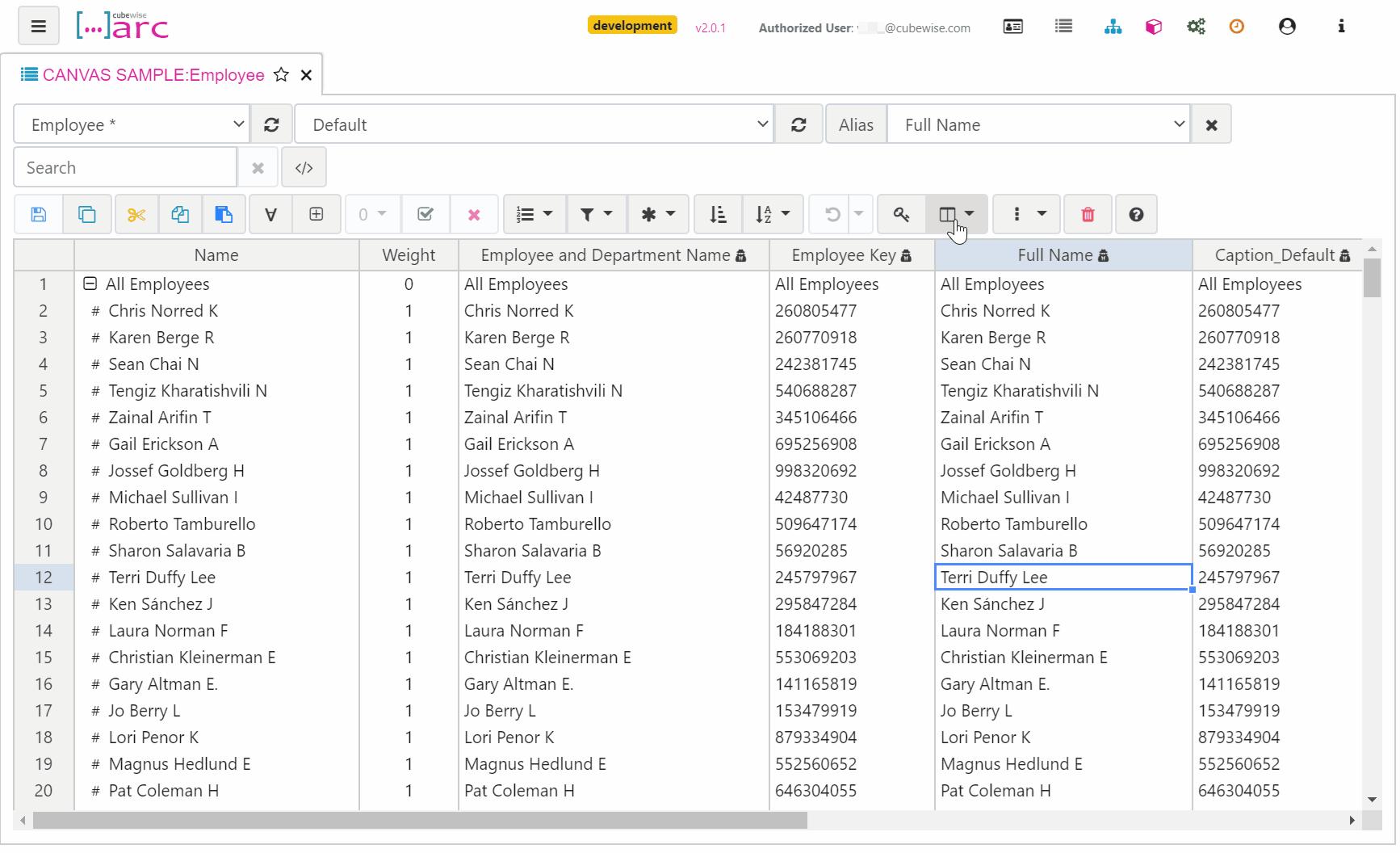The height and width of the screenshot is (853, 1400).
Task: Open the hamburger main menu
Action: point(38,27)
